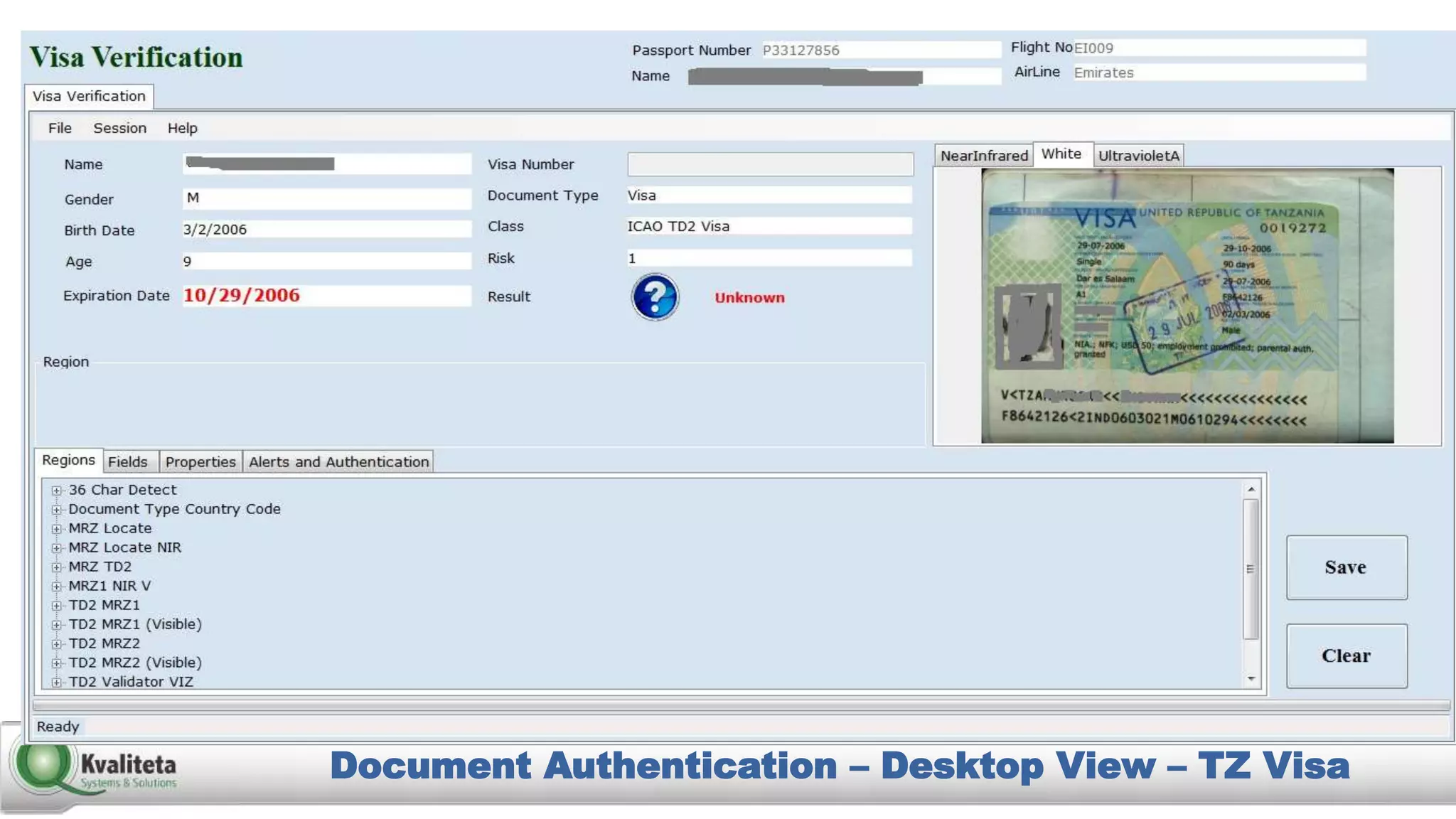
Task: Click the header Name field under Passport Number
Action: [x=845, y=76]
